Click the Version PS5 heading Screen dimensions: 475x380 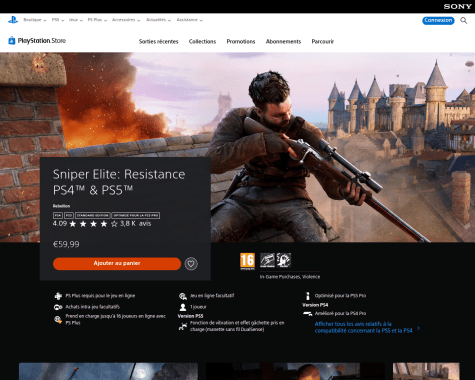pyautogui.click(x=190, y=316)
